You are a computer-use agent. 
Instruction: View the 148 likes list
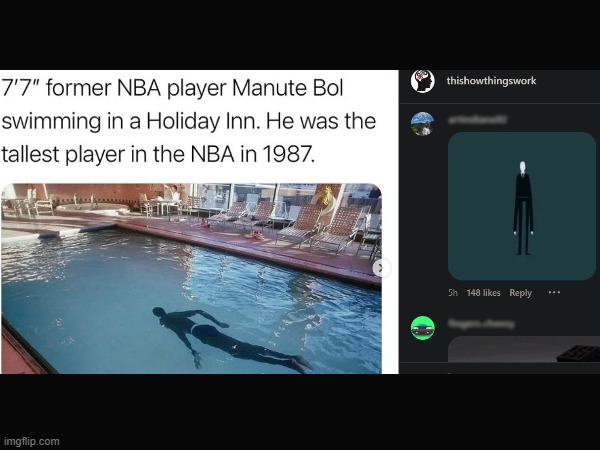tap(483, 293)
